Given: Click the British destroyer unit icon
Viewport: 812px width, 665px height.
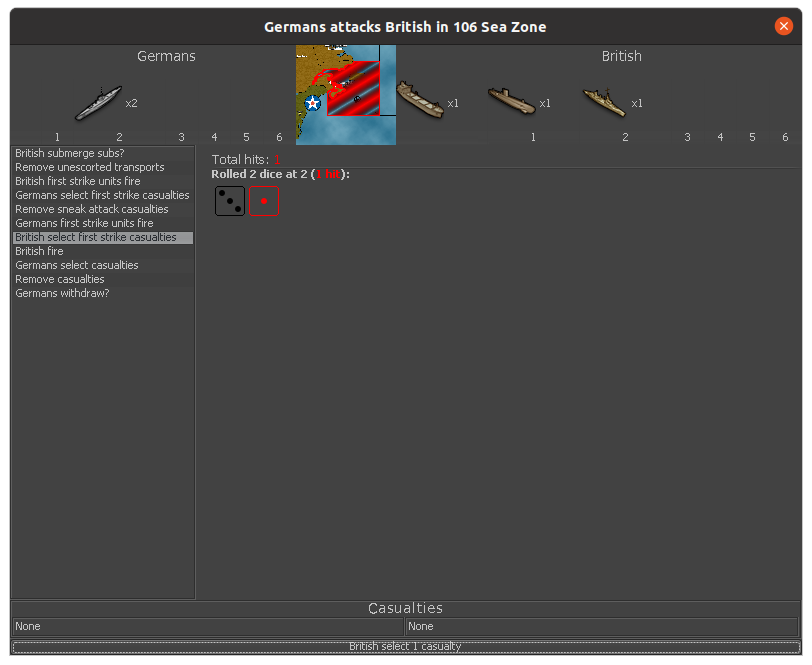Looking at the screenshot, I should coord(604,101).
